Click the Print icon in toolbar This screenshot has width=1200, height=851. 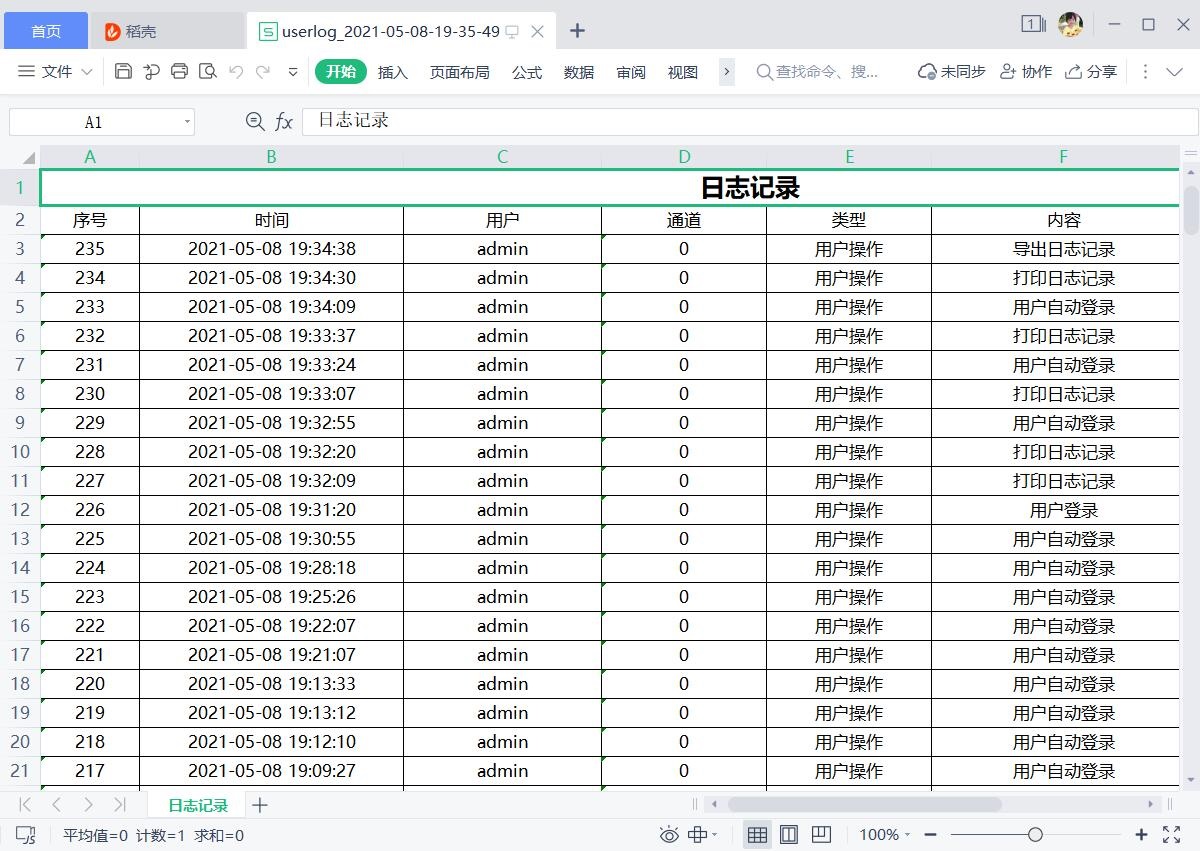point(180,71)
